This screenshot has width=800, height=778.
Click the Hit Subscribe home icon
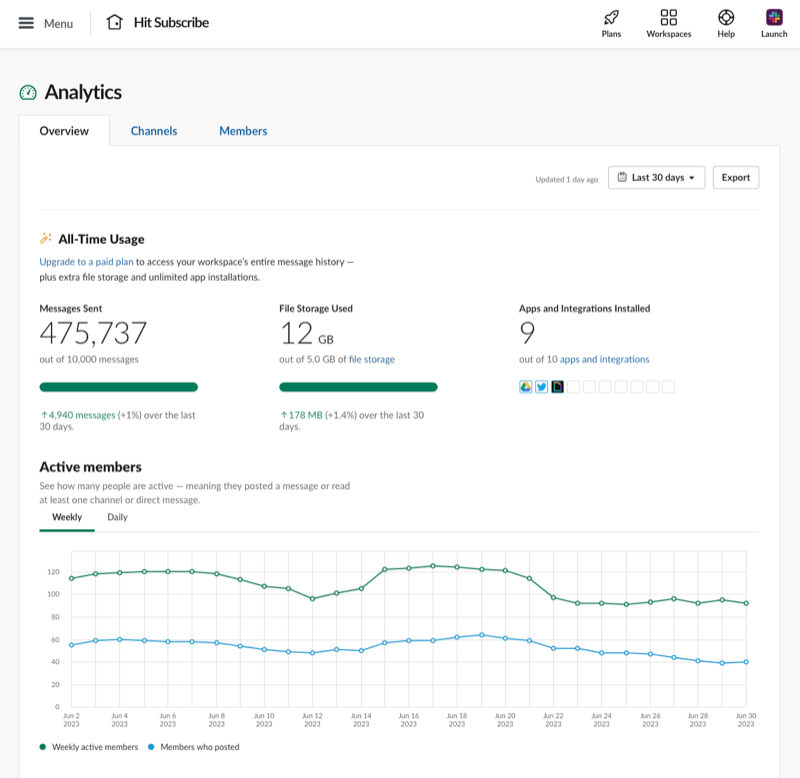pos(115,22)
